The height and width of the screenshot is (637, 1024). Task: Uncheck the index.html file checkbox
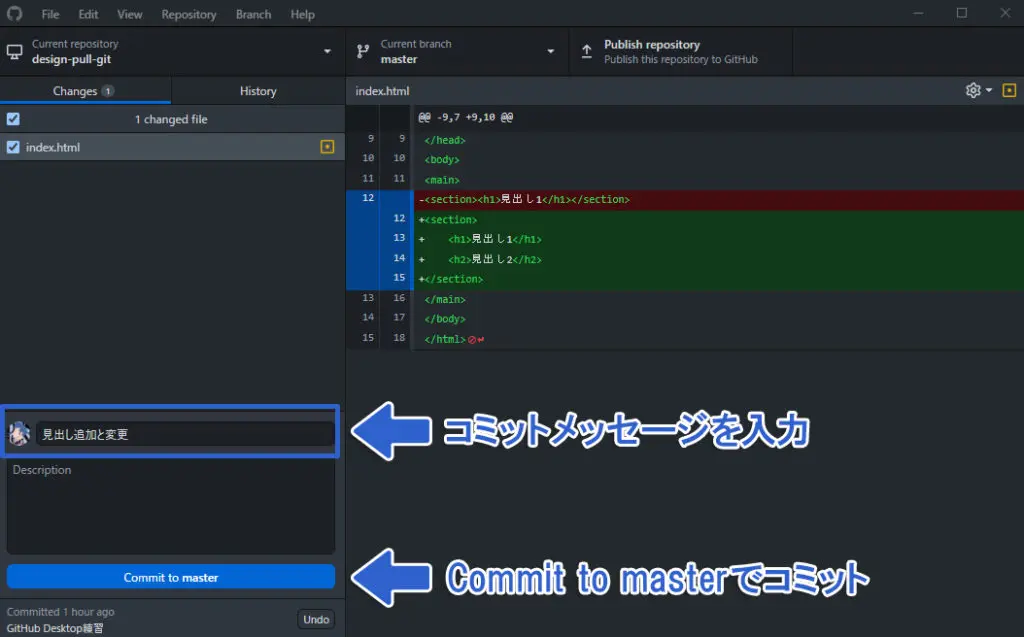[x=13, y=147]
